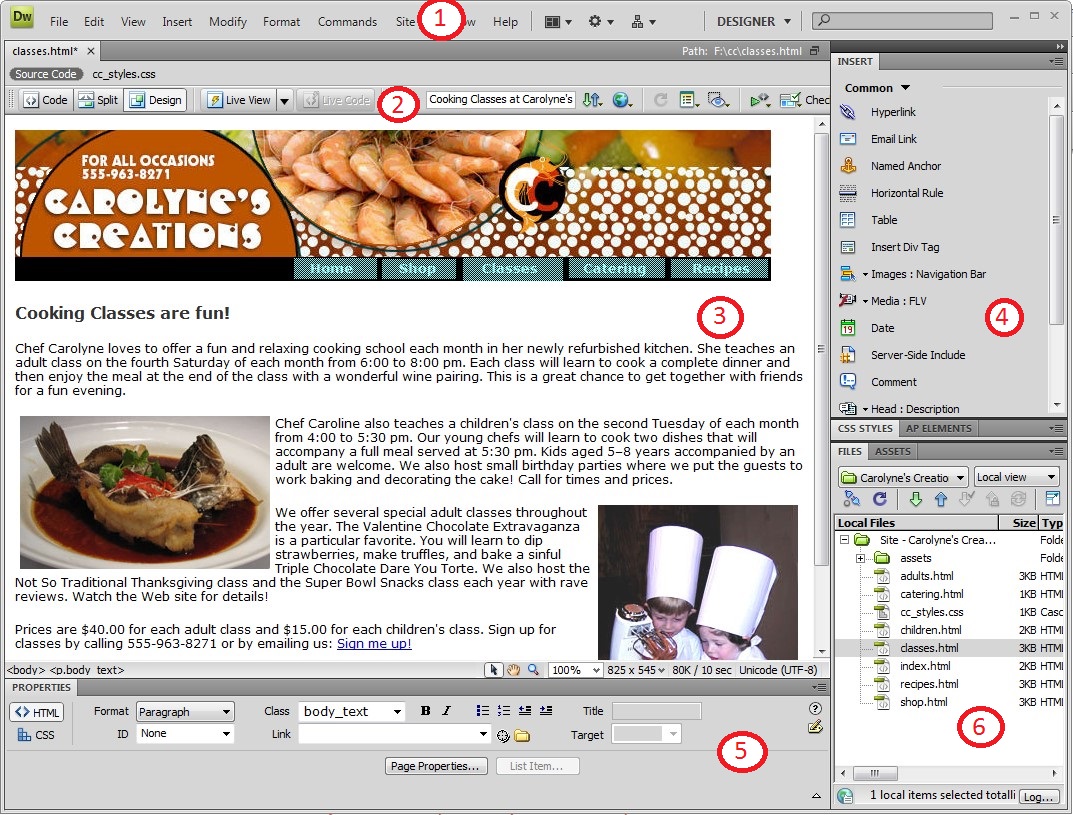Open the Carolyne's Creations site dropdown
Image resolution: width=1073 pixels, height=815 pixels.
point(903,477)
